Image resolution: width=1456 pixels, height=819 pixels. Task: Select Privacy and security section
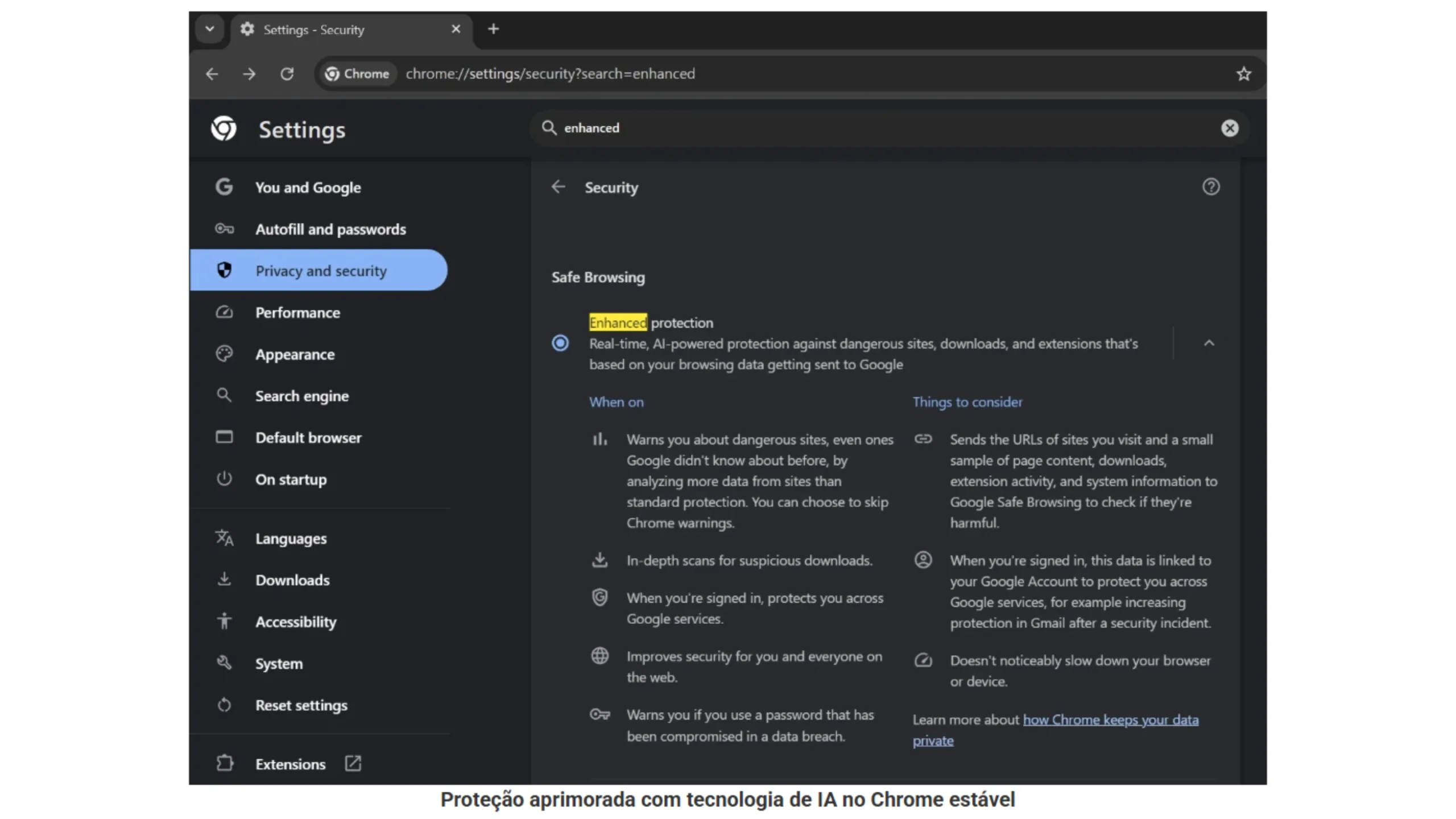pyautogui.click(x=318, y=270)
